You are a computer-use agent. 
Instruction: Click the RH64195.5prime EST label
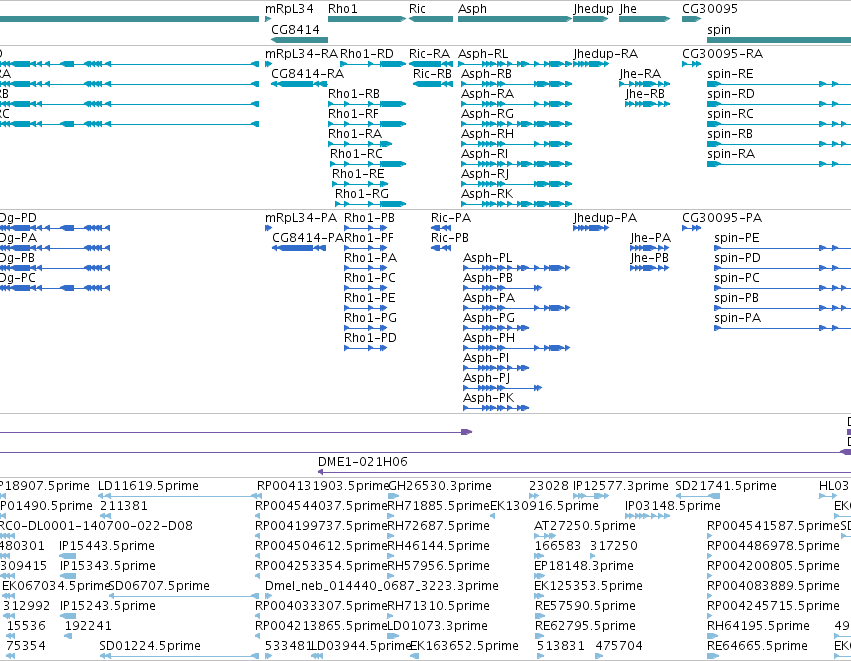(758, 626)
